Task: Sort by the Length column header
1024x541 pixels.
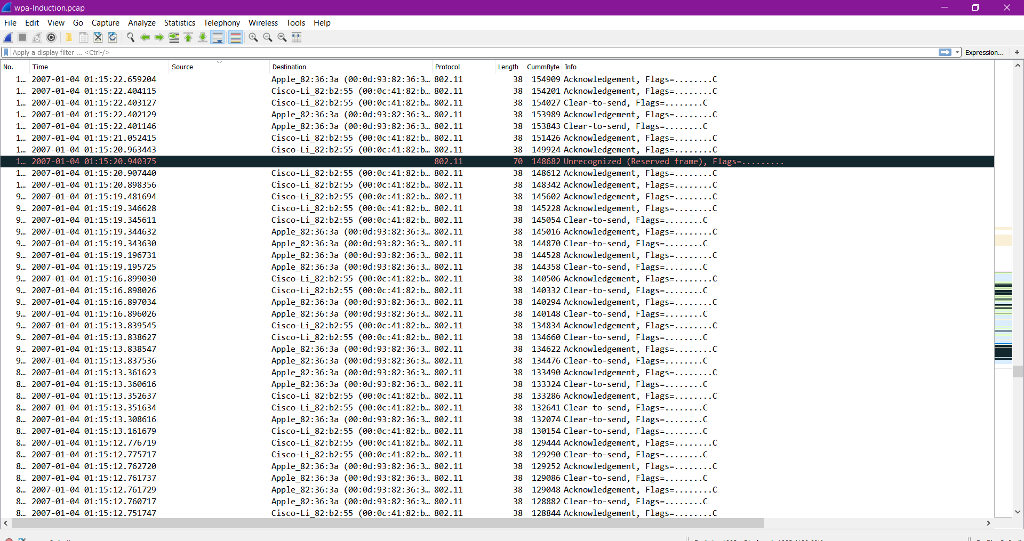Action: click(509, 67)
